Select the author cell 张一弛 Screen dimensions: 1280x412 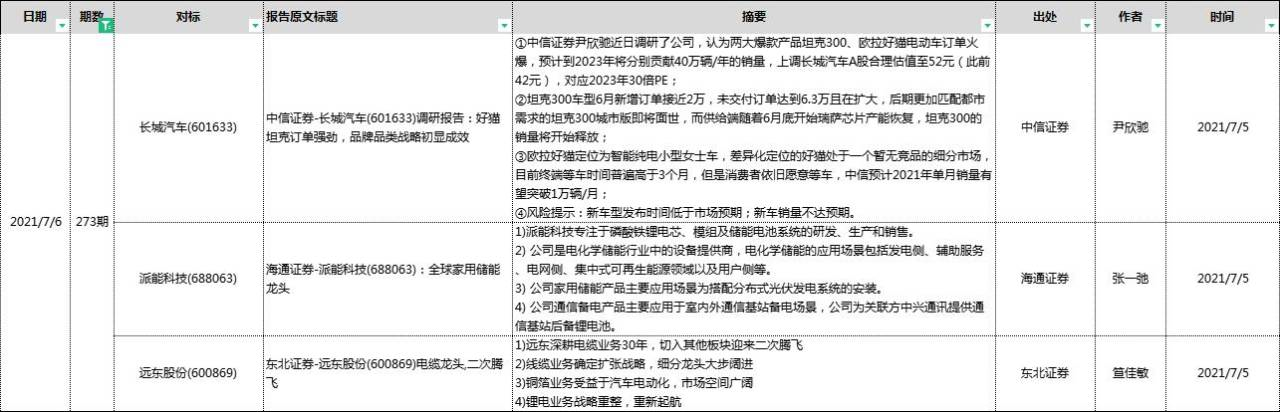[x=1129, y=278]
